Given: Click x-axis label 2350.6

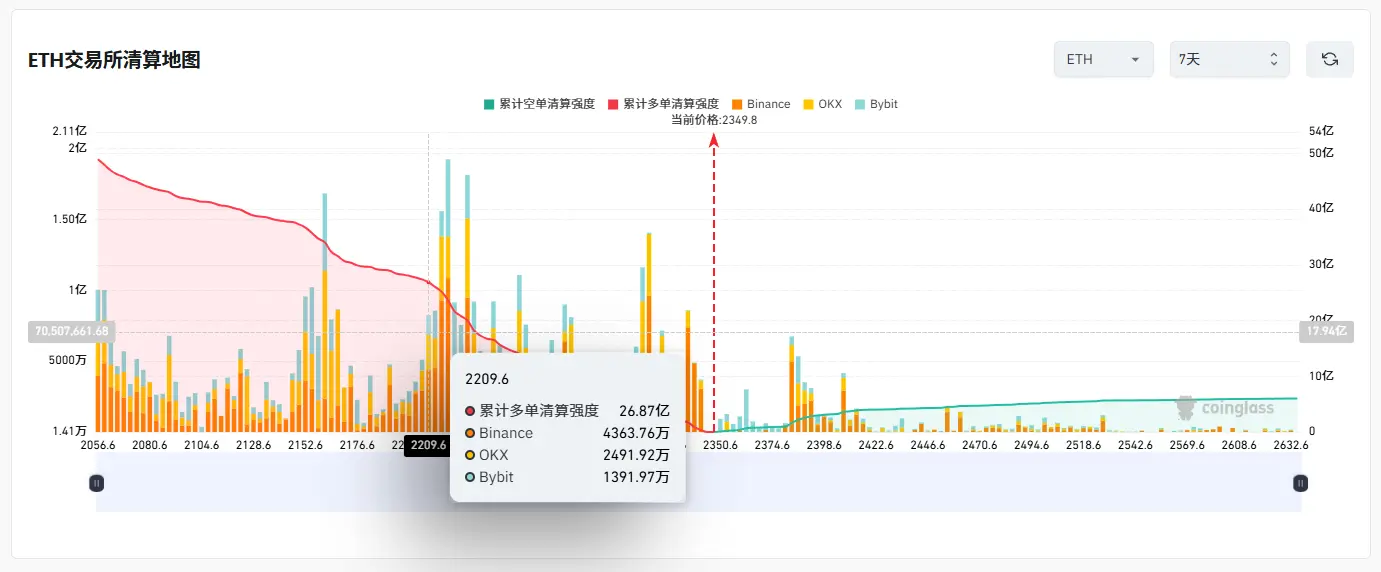Looking at the screenshot, I should (x=720, y=446).
